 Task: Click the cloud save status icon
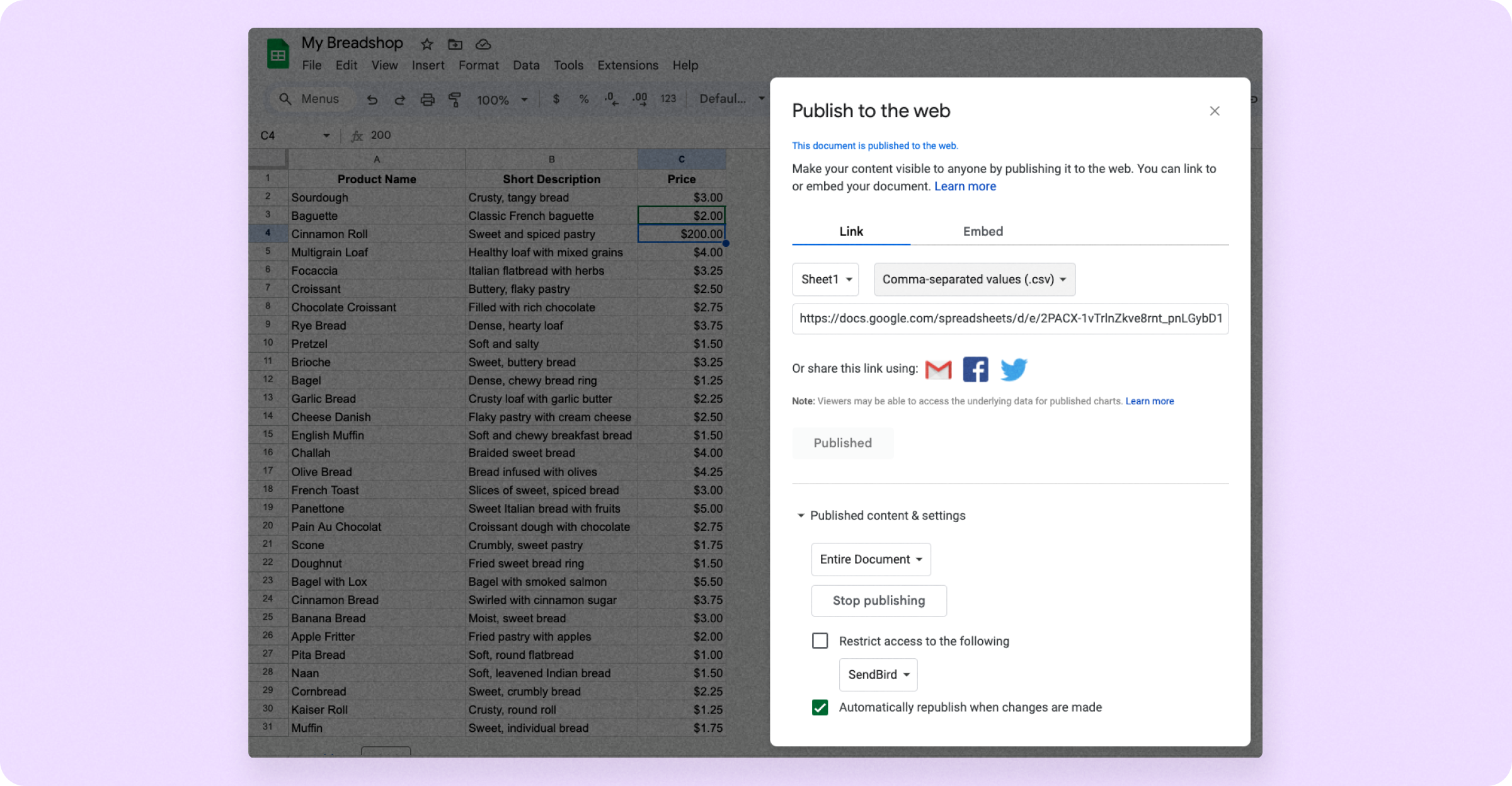[483, 44]
